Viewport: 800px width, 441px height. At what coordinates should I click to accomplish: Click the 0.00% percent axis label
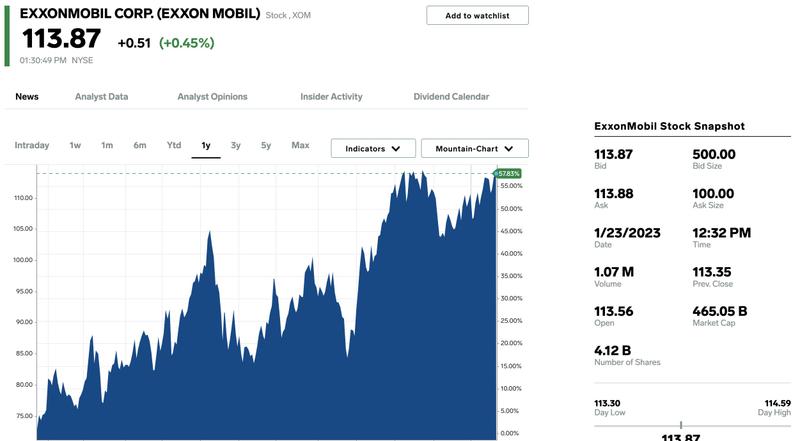coord(510,433)
